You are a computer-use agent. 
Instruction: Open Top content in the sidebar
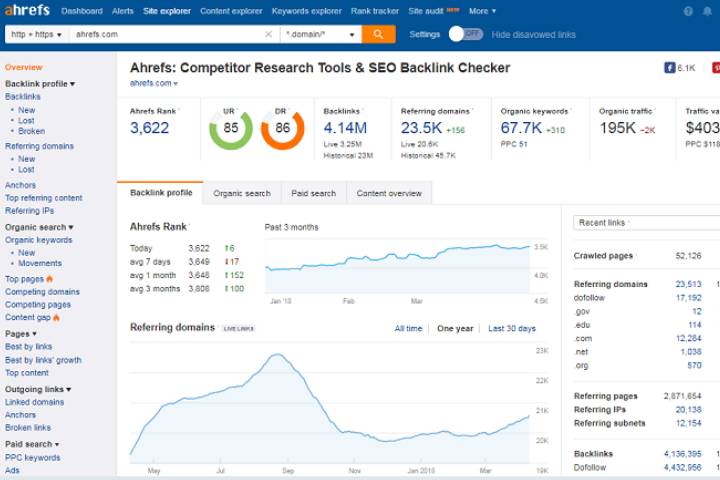click(x=27, y=373)
